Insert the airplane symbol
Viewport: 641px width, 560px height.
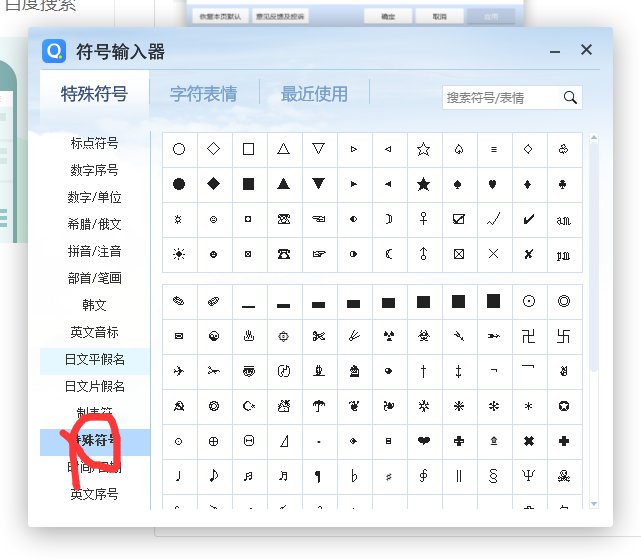tap(179, 371)
